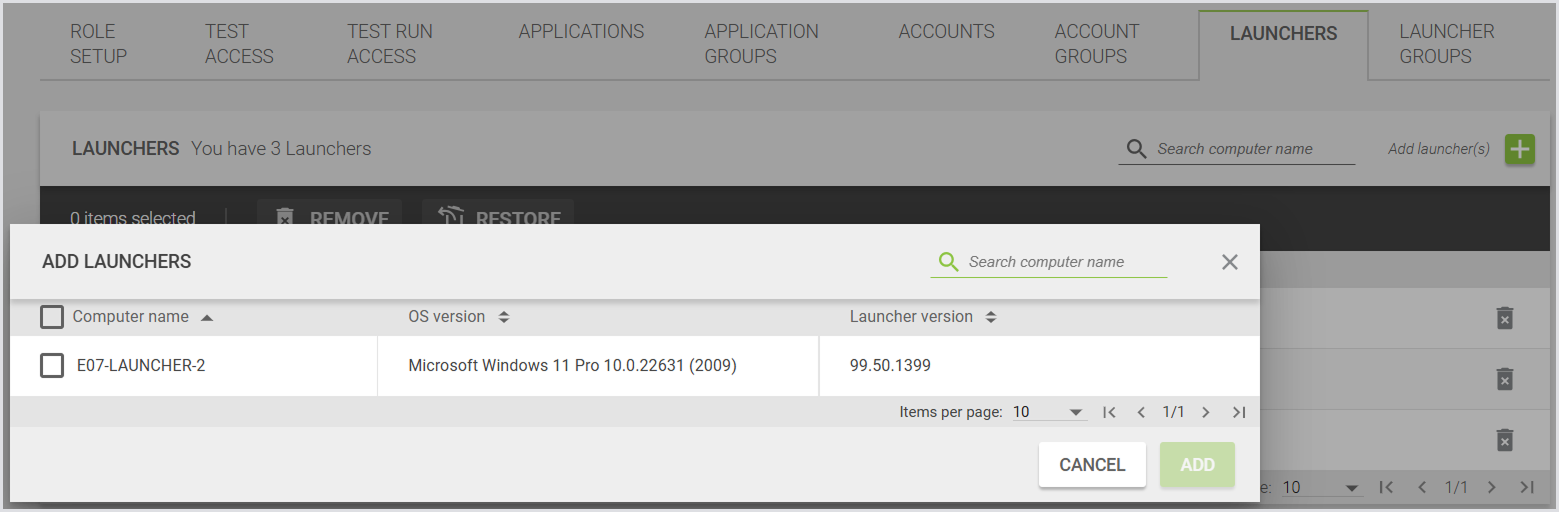Jump to last page in dialog pagination

click(x=1239, y=412)
